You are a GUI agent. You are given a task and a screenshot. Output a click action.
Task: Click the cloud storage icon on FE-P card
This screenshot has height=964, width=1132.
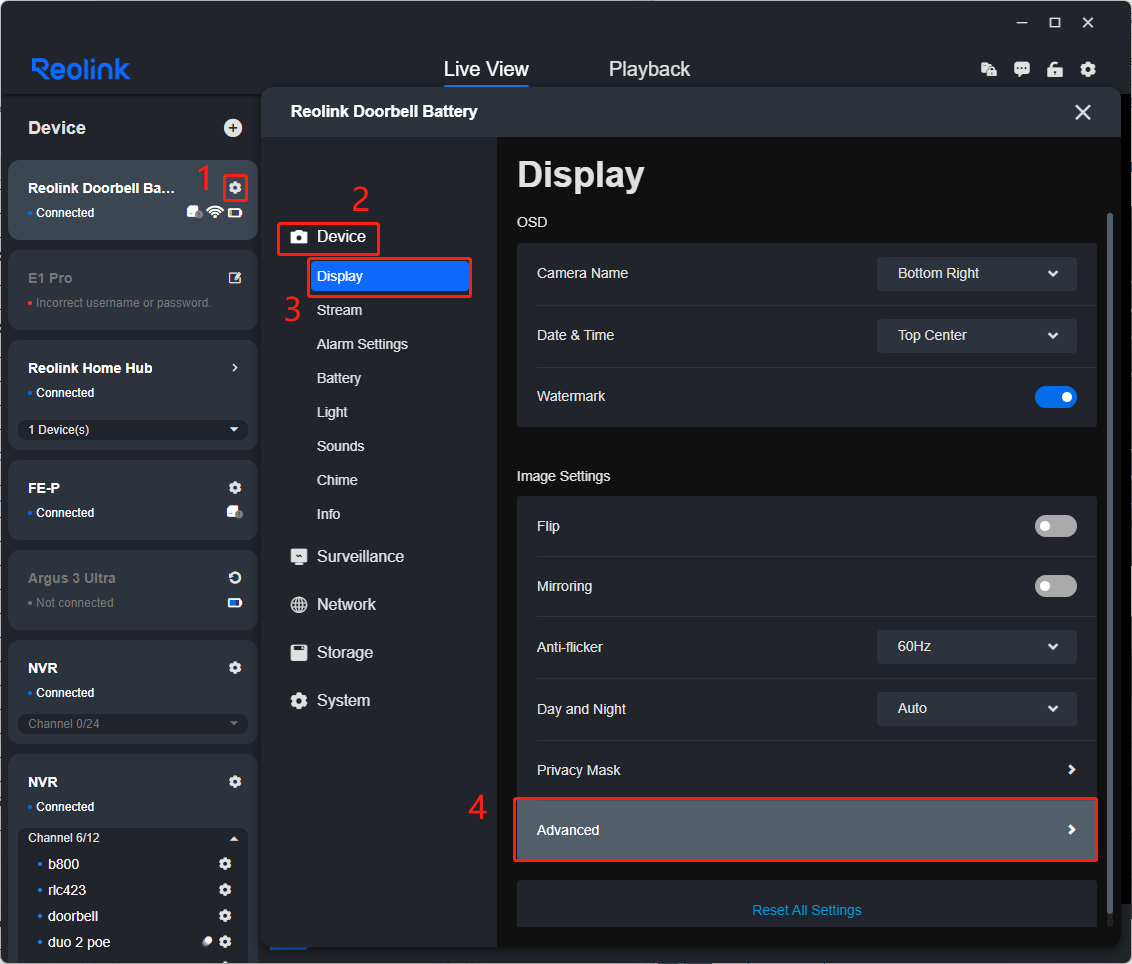[x=235, y=512]
